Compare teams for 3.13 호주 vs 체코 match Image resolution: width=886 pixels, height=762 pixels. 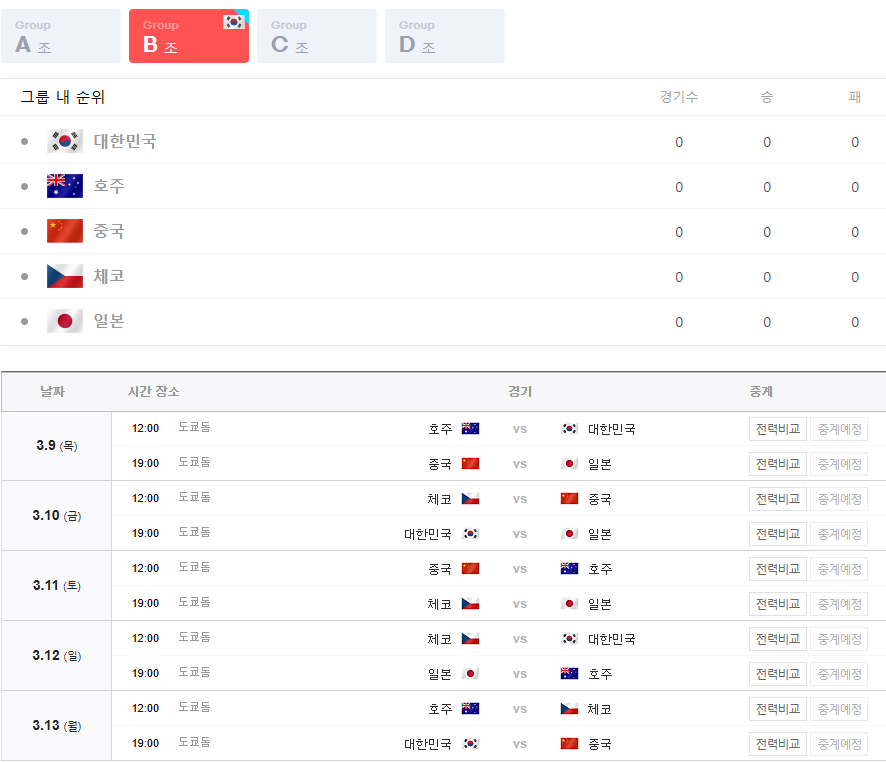coord(778,709)
